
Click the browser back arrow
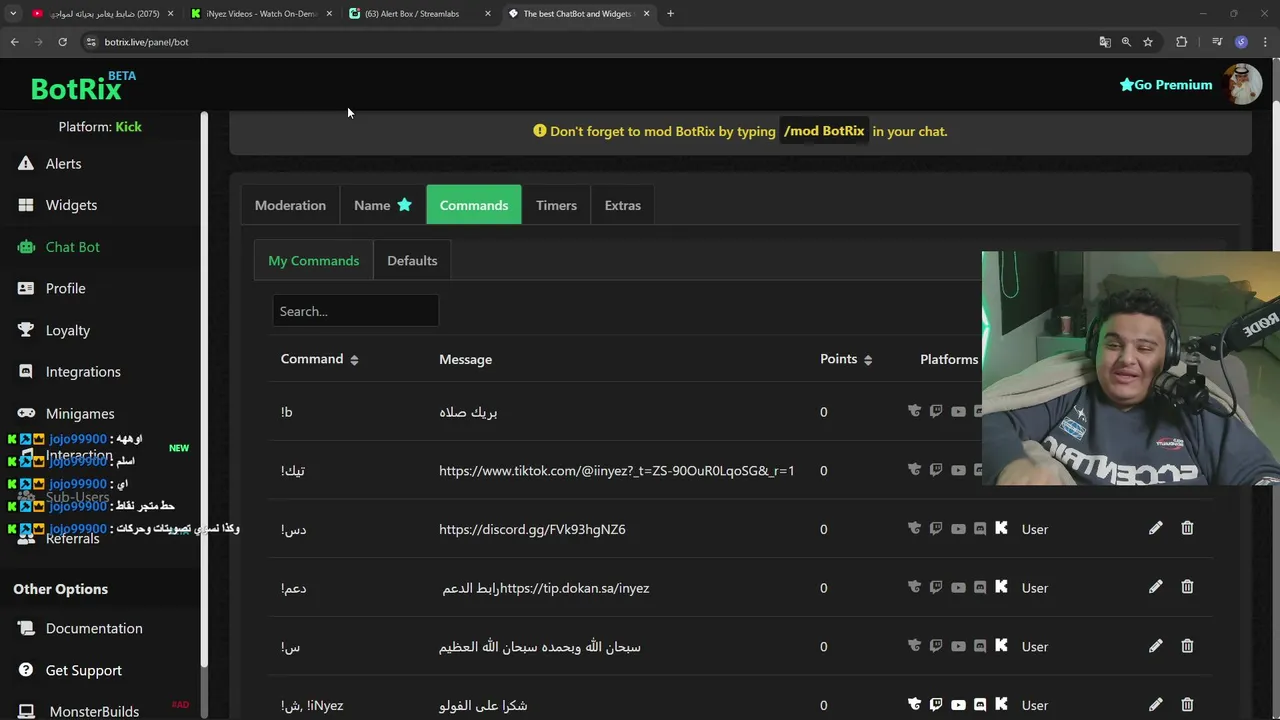pyautogui.click(x=15, y=42)
